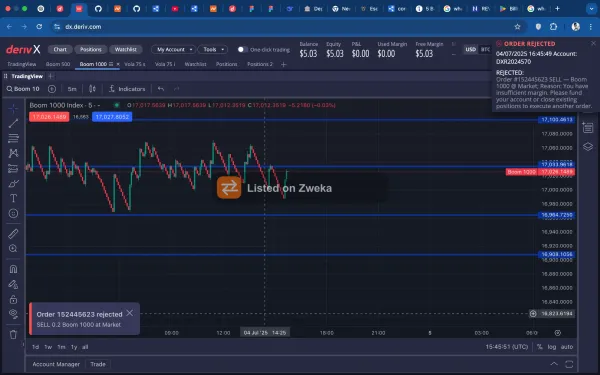
Task: Expand the My Account dropdown
Action: tap(174, 49)
